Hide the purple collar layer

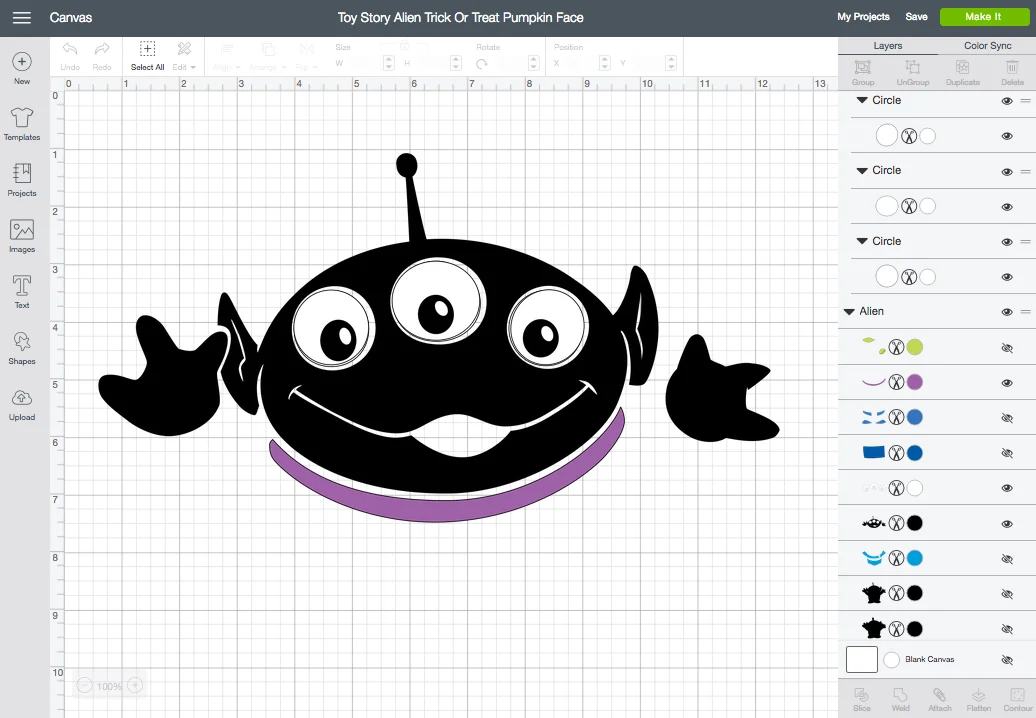pos(1007,383)
